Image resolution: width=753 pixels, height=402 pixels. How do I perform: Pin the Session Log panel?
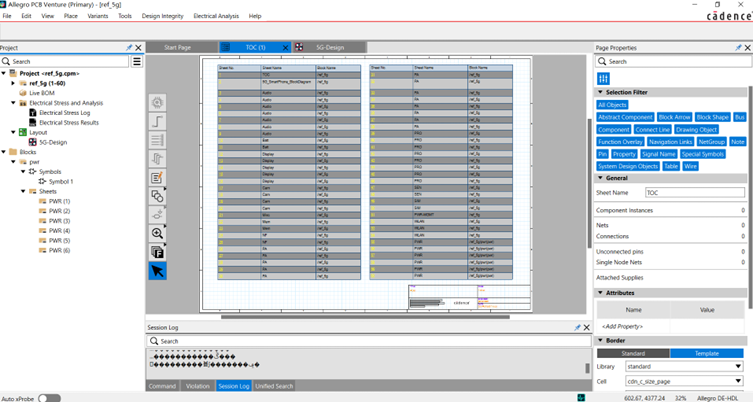tap(577, 328)
